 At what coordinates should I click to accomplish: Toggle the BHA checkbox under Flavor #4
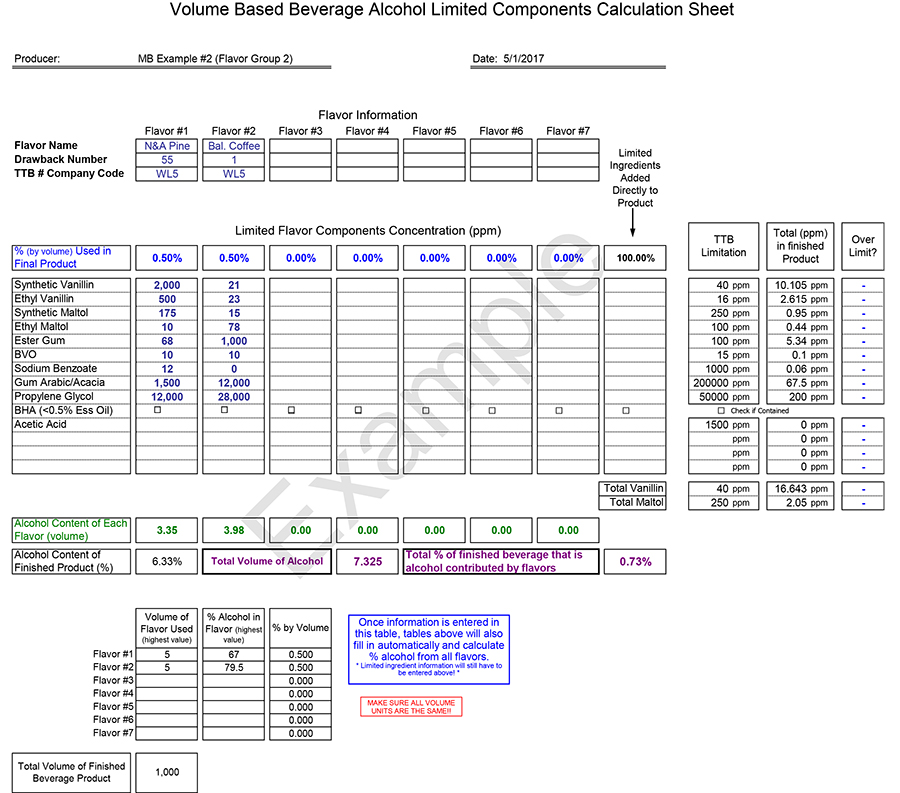point(358,410)
